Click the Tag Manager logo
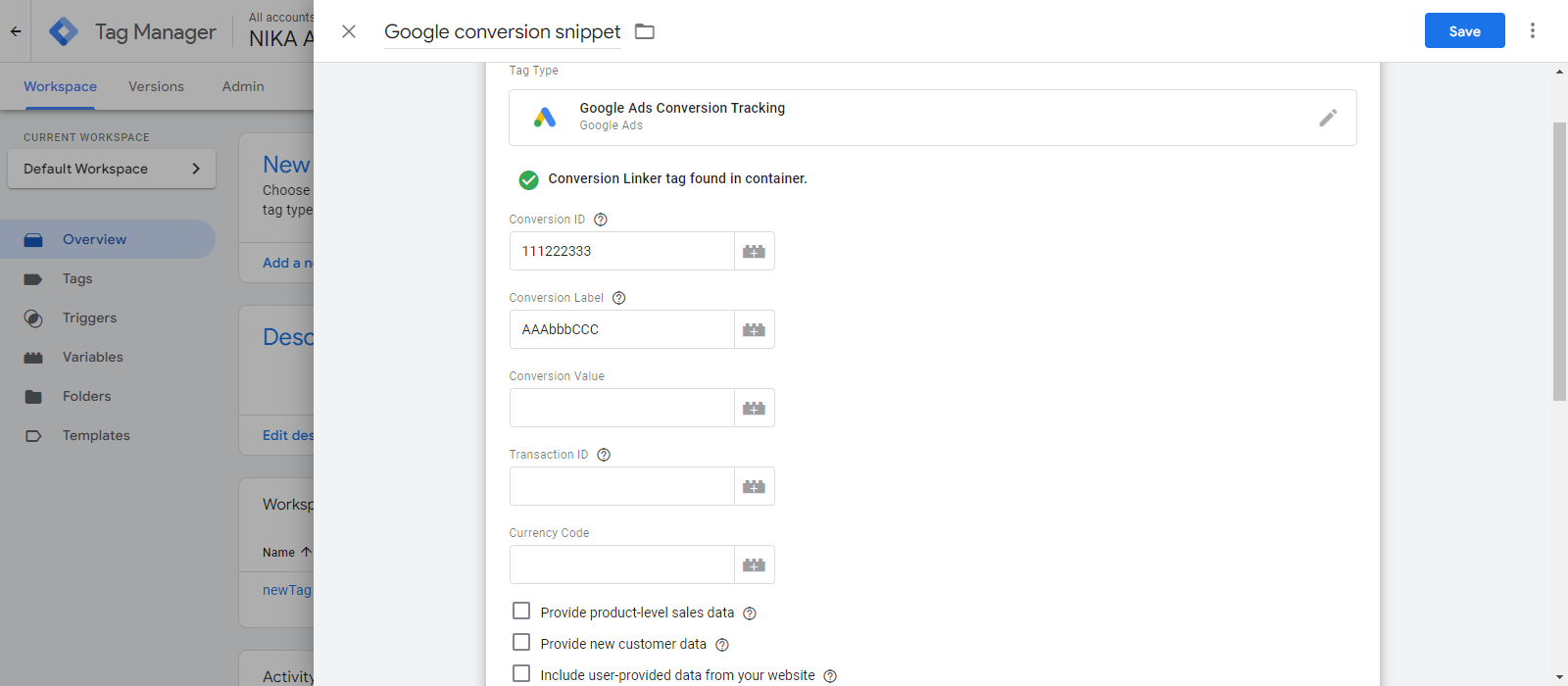 (x=64, y=31)
